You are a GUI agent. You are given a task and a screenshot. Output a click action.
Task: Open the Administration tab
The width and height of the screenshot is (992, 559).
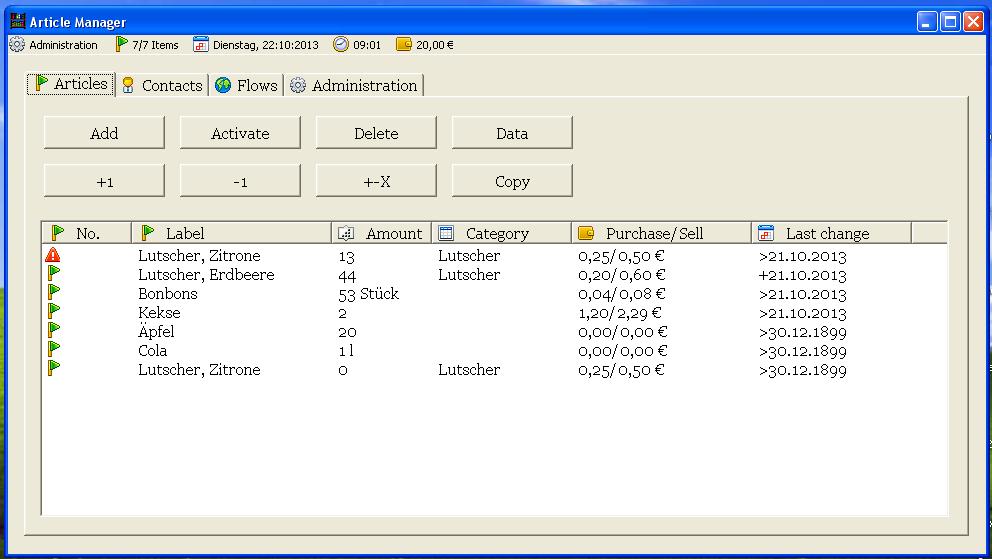pos(354,85)
